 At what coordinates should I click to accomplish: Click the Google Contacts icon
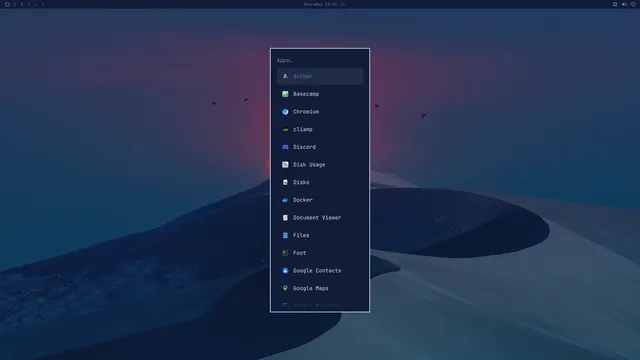[285, 271]
